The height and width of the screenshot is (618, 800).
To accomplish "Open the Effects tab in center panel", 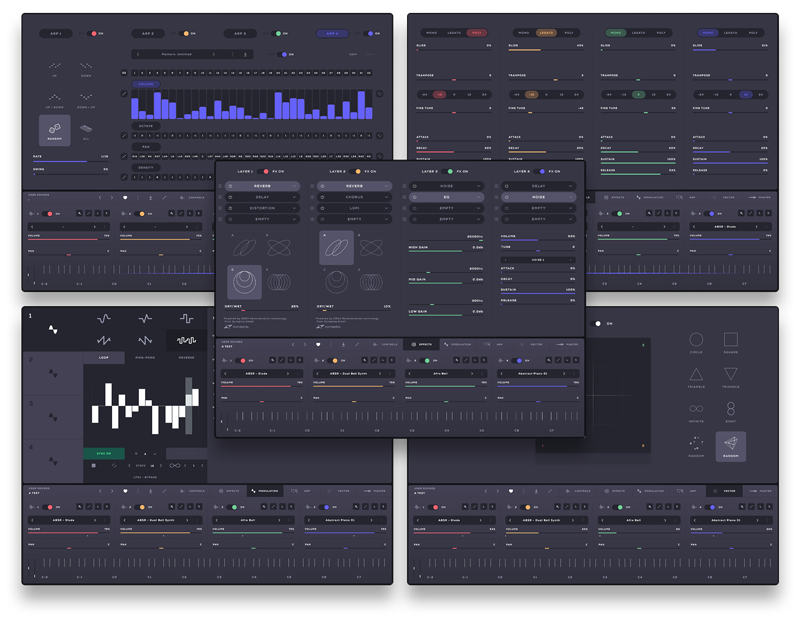I will 419,344.
